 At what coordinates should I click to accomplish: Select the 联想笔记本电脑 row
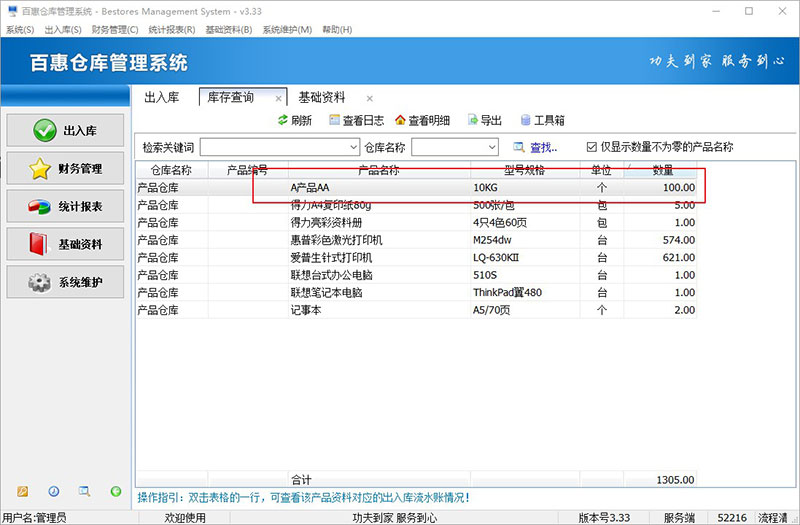(x=416, y=292)
